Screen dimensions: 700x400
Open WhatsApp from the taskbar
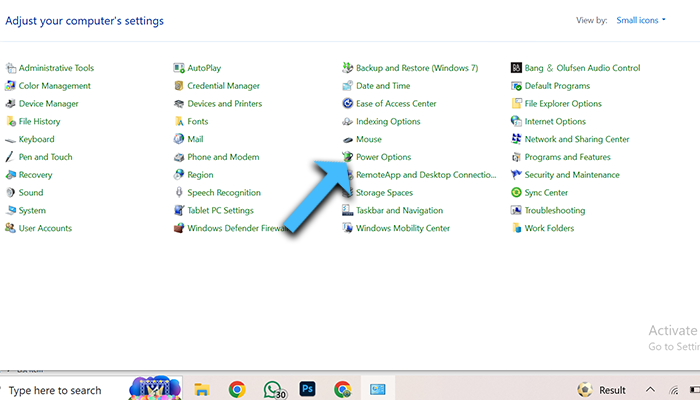coord(273,390)
